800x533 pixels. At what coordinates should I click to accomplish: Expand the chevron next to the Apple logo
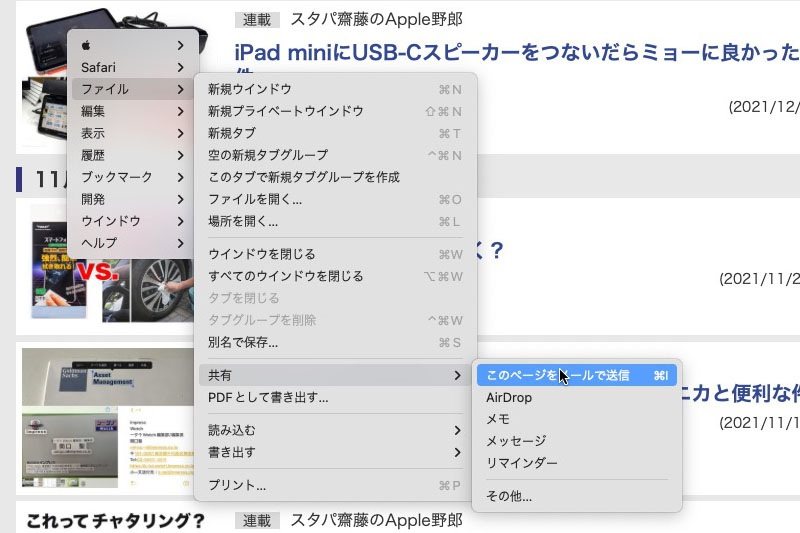tap(181, 45)
